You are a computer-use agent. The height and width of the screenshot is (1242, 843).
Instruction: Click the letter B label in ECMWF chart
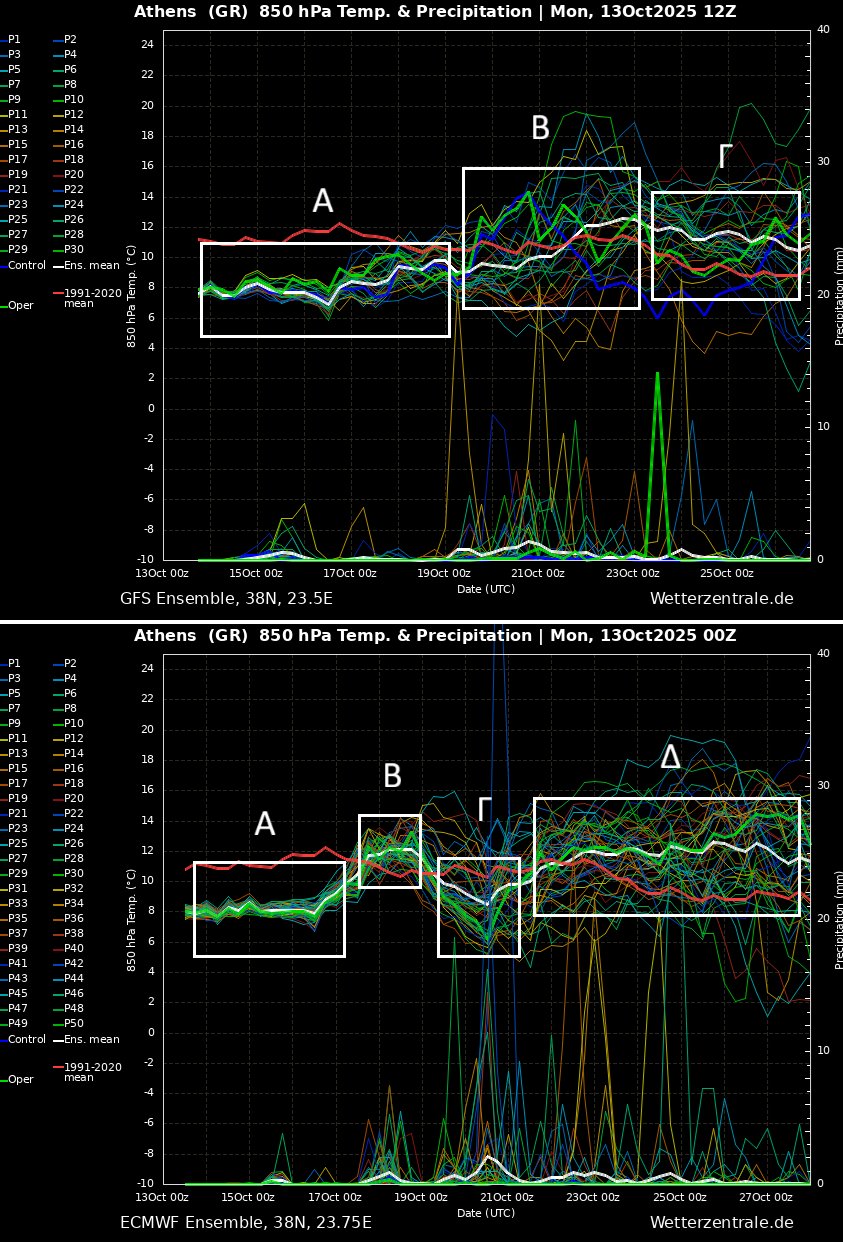(392, 777)
